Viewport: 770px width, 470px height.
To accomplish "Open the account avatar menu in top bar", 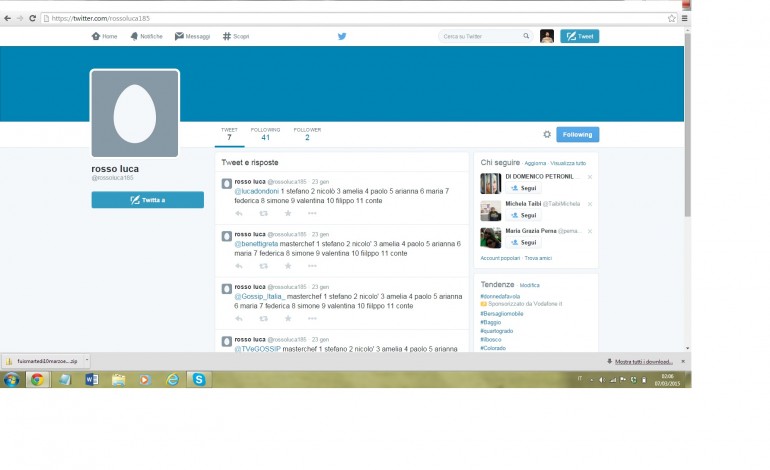I will 547,36.
